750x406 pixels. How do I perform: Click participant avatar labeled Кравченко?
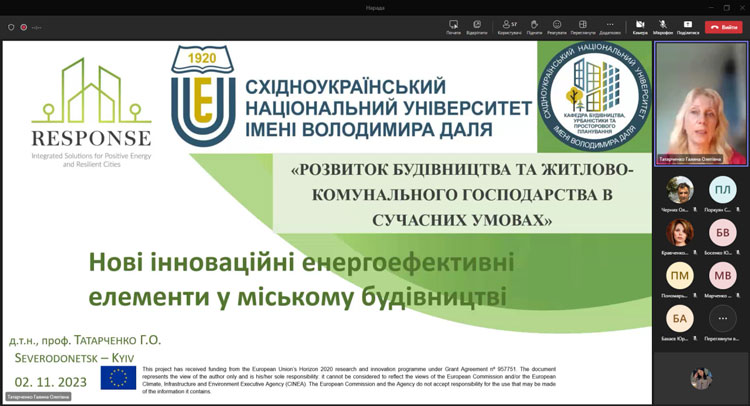[x=680, y=233]
